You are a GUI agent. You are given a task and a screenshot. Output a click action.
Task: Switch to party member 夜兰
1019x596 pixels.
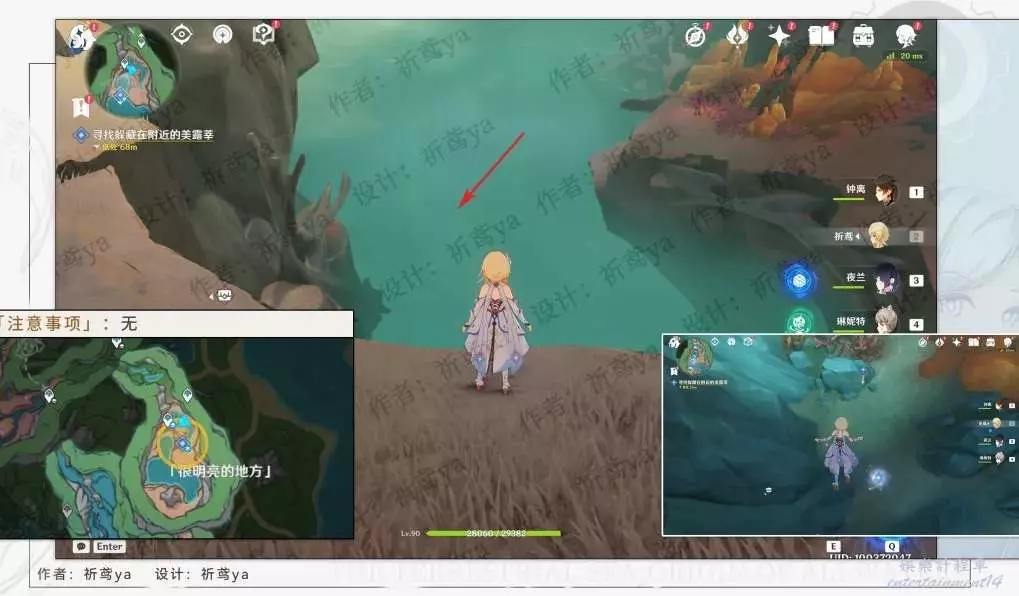pos(885,280)
